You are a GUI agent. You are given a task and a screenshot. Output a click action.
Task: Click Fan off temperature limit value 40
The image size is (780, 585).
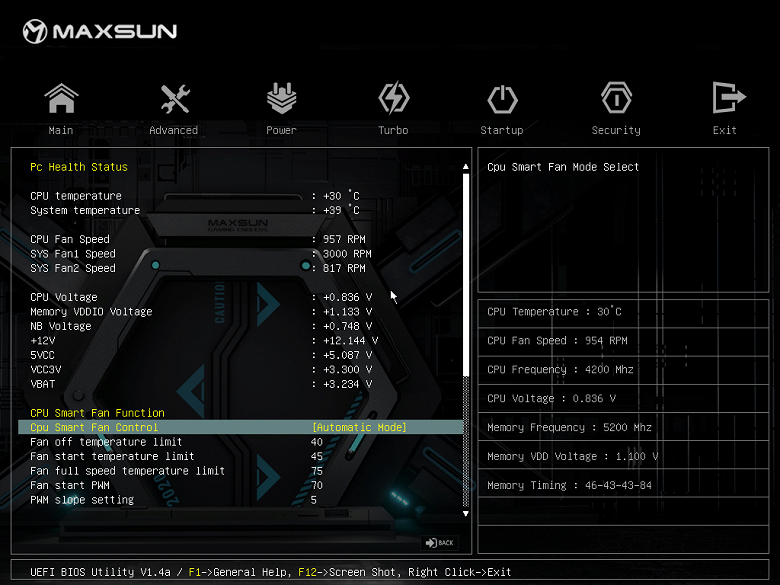pos(317,442)
